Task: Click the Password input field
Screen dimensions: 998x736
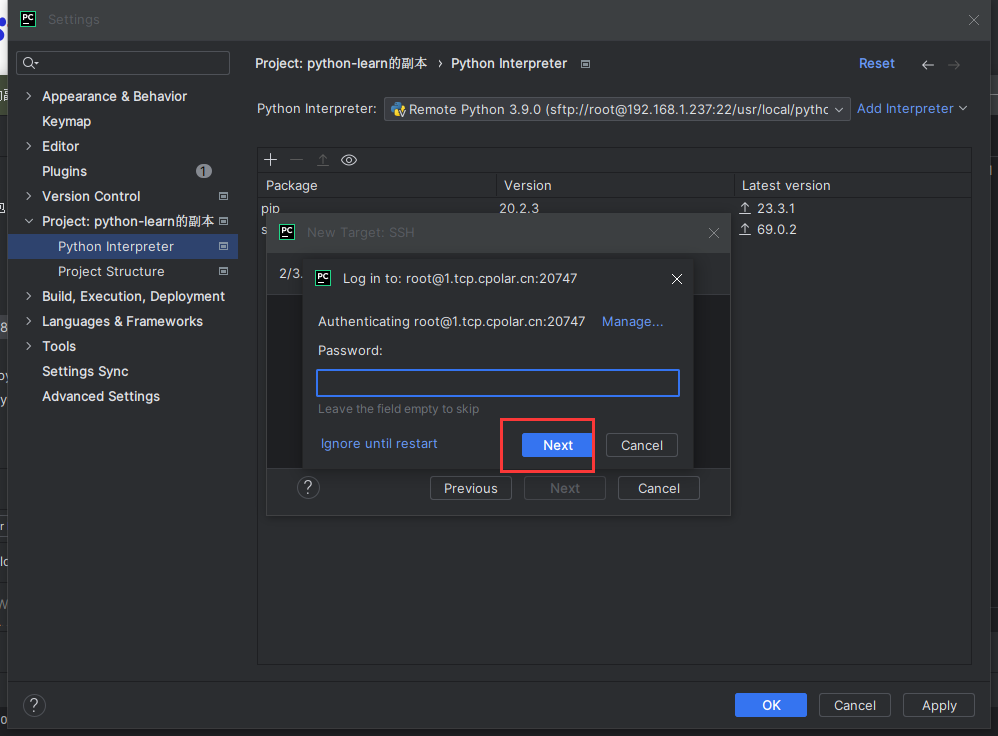Action: 497,383
